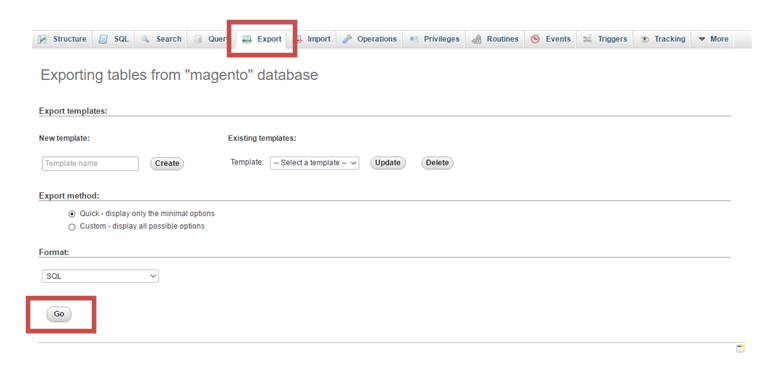This screenshot has height=383, width=758.
Task: Click the SQL tab icon
Action: click(x=103, y=39)
